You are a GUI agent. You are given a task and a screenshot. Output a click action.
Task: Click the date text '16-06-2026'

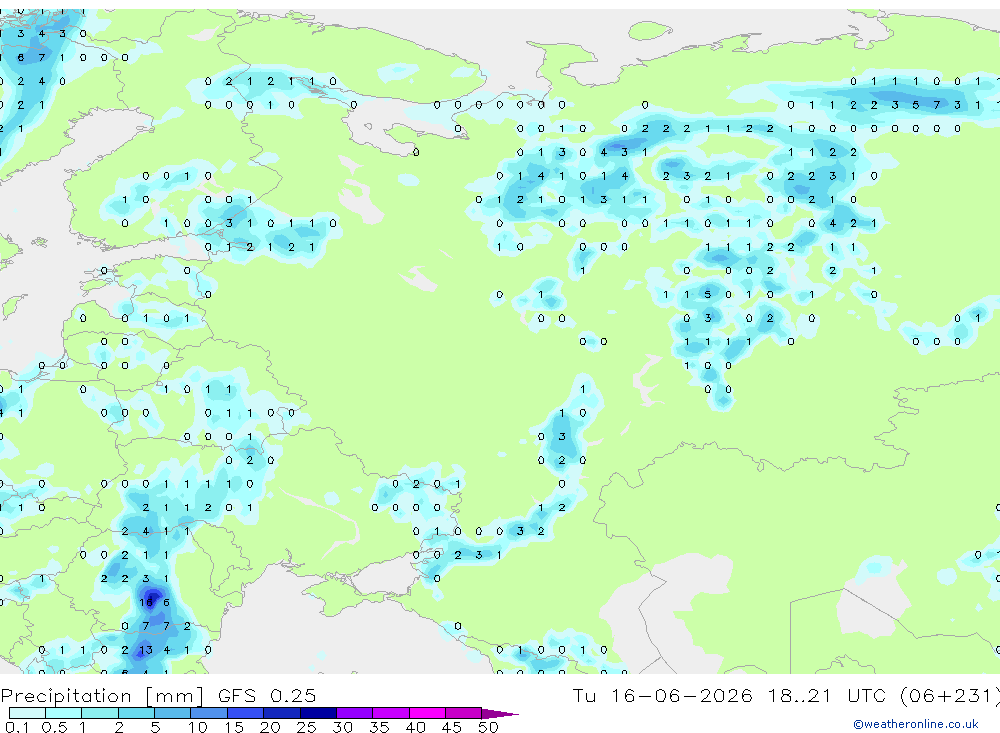coord(681,695)
